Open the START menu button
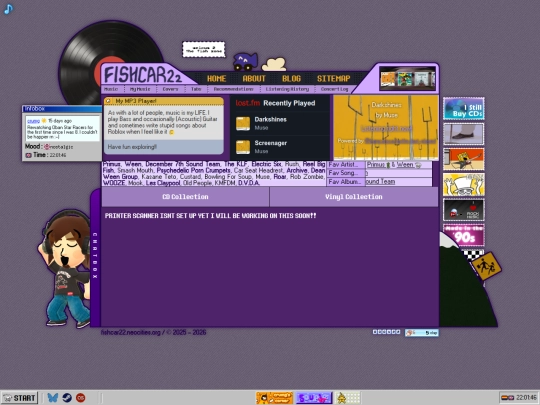 20,398
